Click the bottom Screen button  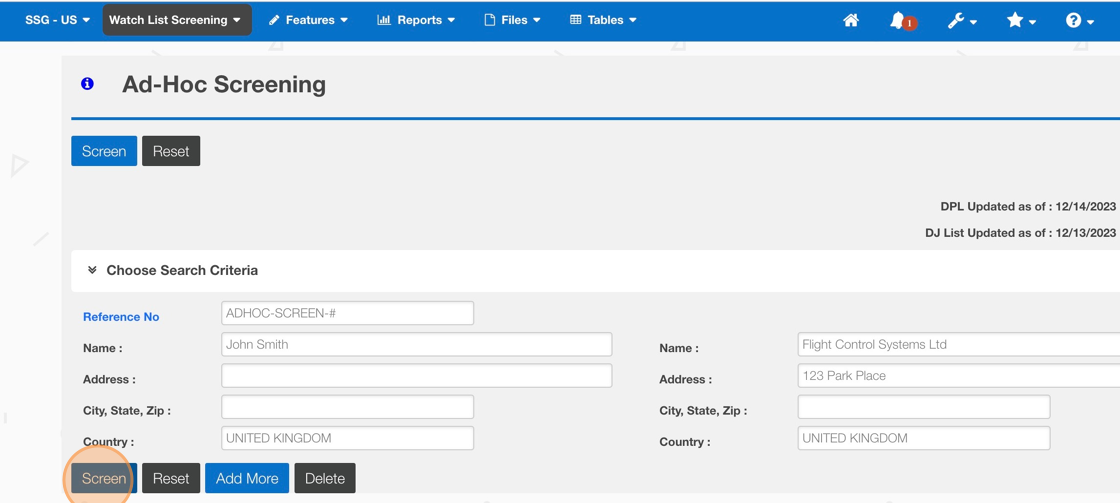tap(104, 478)
